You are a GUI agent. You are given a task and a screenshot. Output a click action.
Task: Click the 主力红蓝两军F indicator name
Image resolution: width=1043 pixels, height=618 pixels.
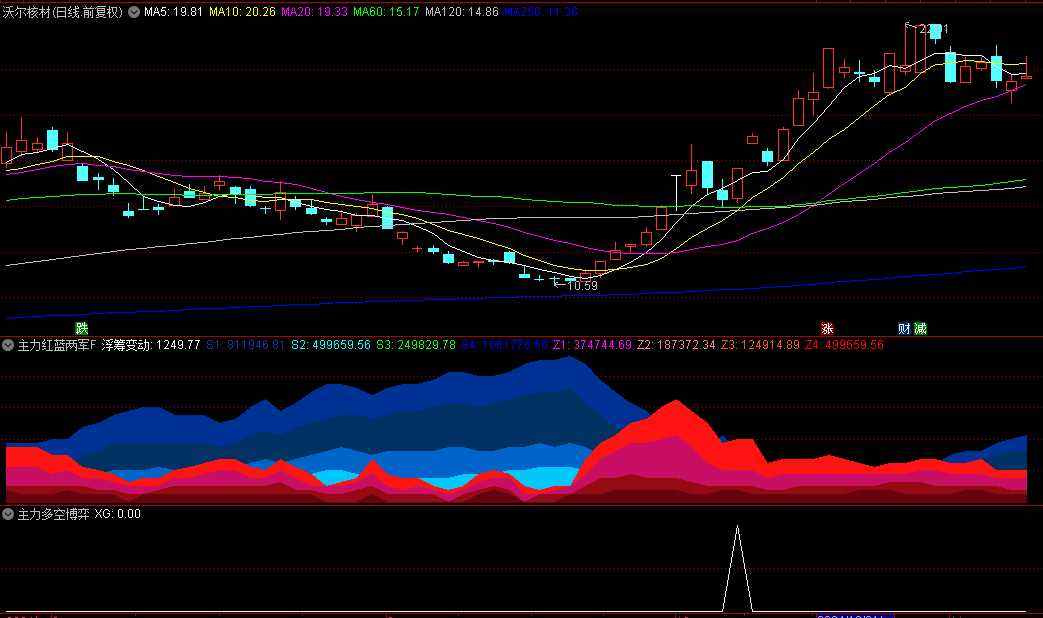pos(57,346)
